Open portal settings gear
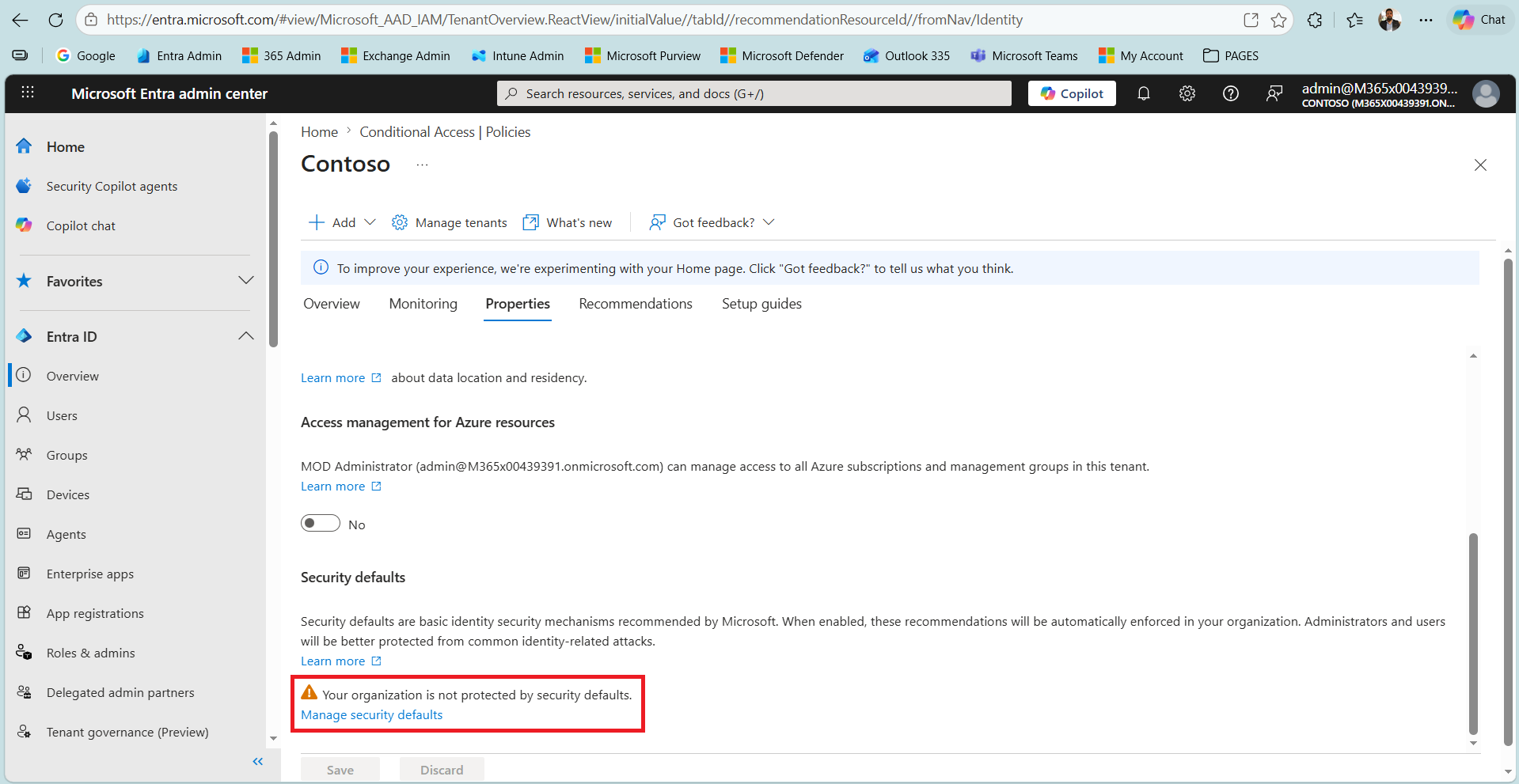Screen dimensions: 1519x784 point(1187,93)
